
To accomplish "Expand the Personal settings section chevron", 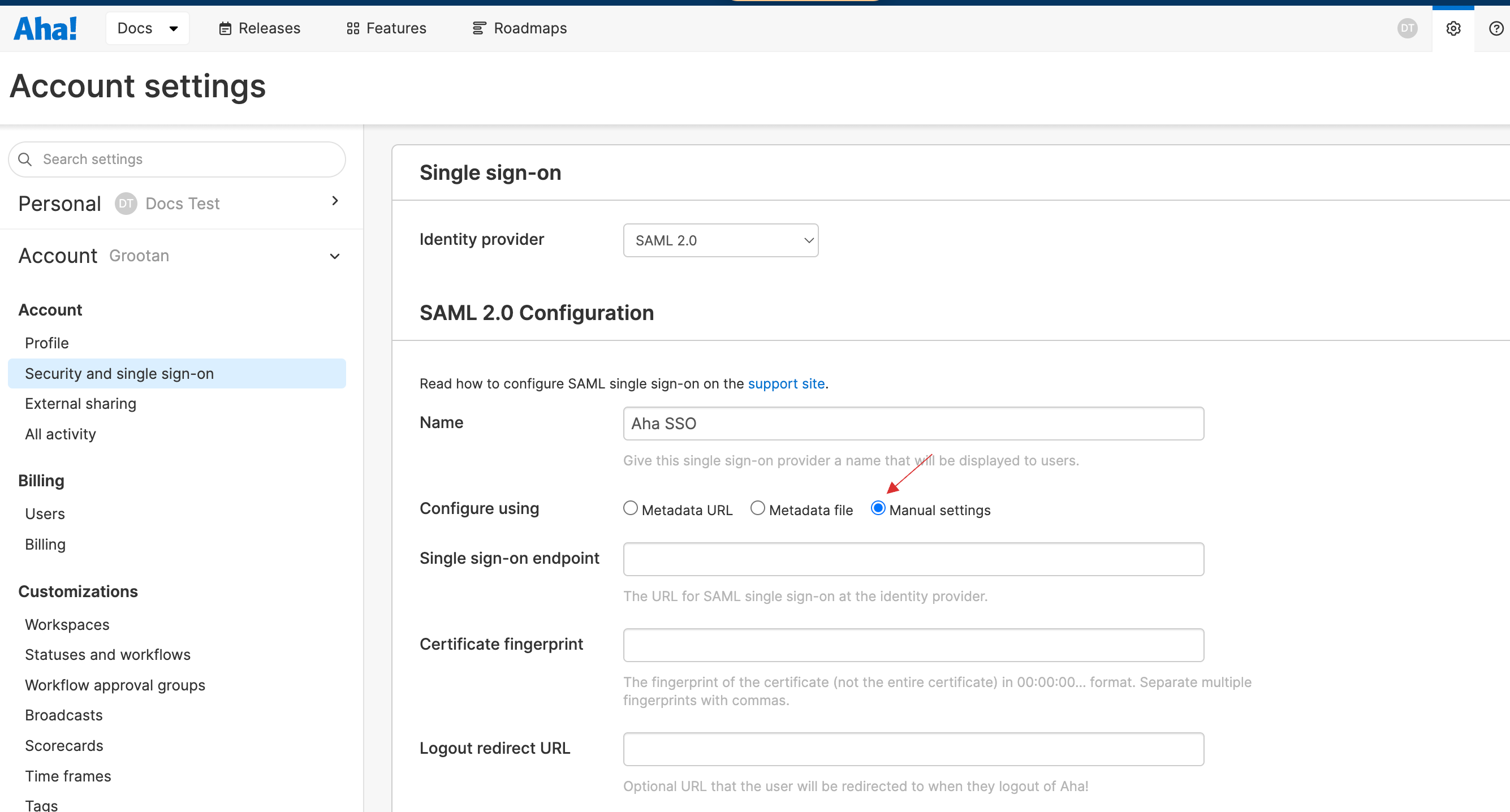I will pyautogui.click(x=335, y=201).
